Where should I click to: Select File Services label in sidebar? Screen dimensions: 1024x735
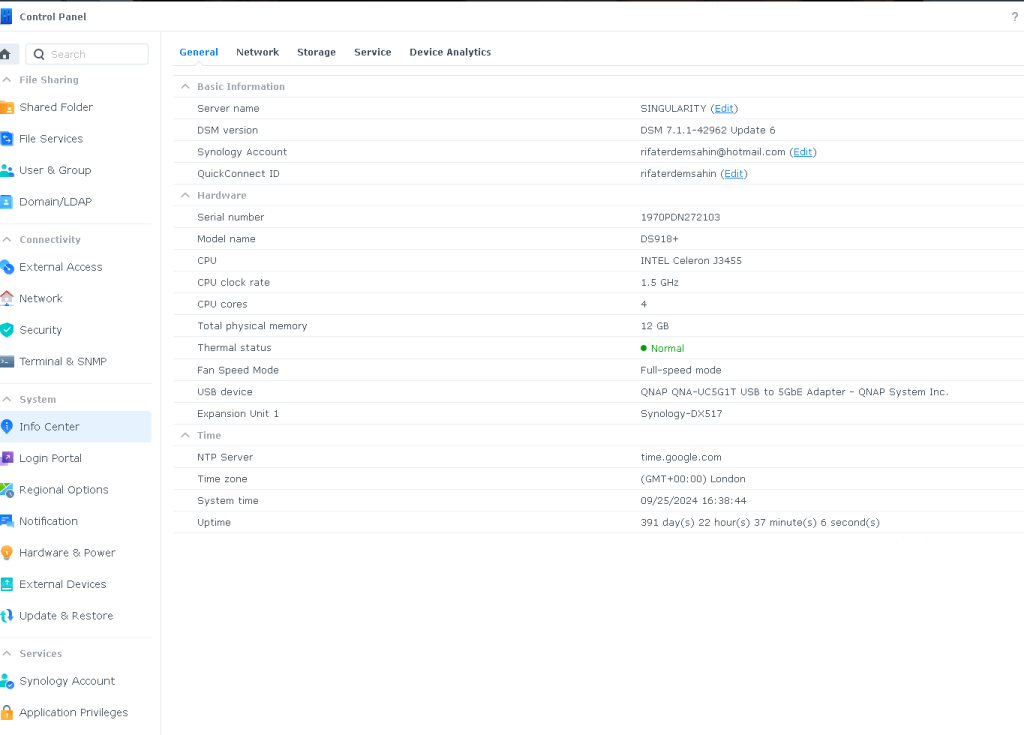click(x=51, y=139)
